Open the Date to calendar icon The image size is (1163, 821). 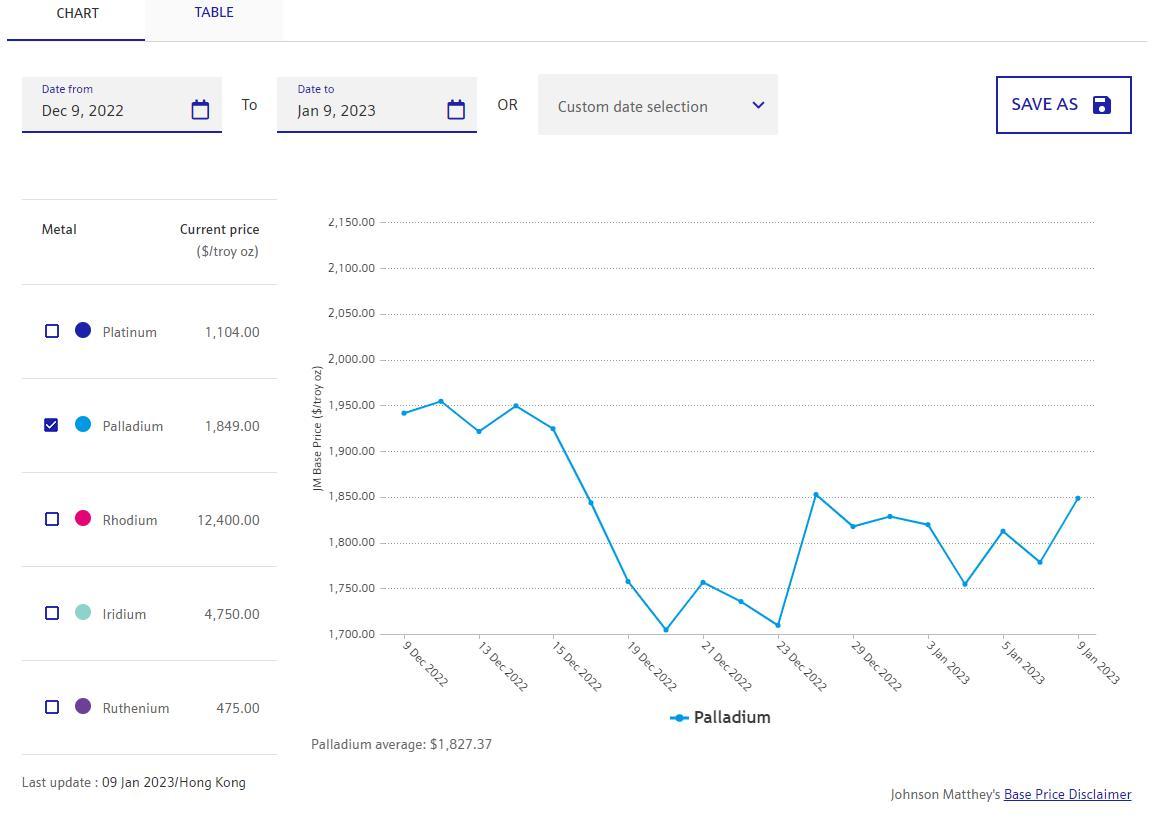[x=456, y=110]
